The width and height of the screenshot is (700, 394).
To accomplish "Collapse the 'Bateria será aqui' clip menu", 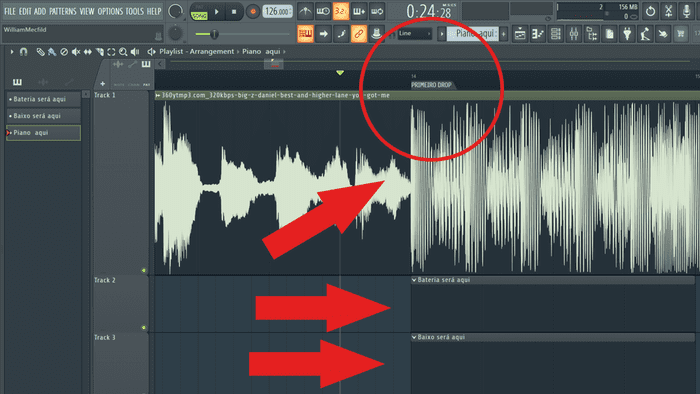I will [x=414, y=280].
